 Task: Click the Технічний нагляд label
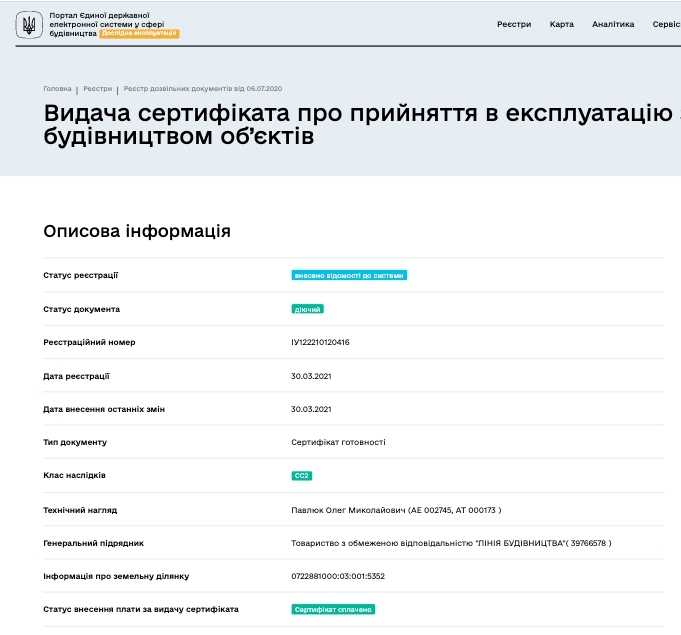pos(80,510)
